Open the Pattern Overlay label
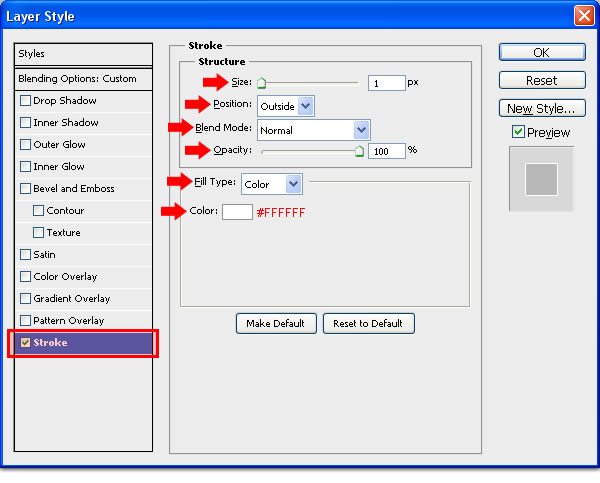This screenshot has height=483, width=600. (x=69, y=320)
